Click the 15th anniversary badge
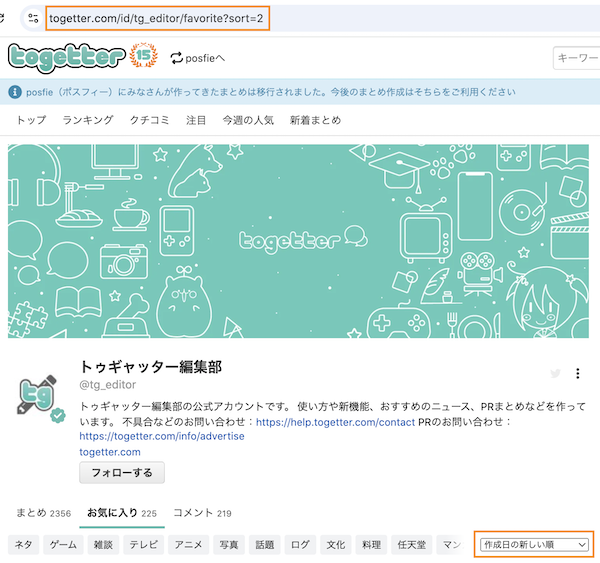The height and width of the screenshot is (563, 600). 141,57
